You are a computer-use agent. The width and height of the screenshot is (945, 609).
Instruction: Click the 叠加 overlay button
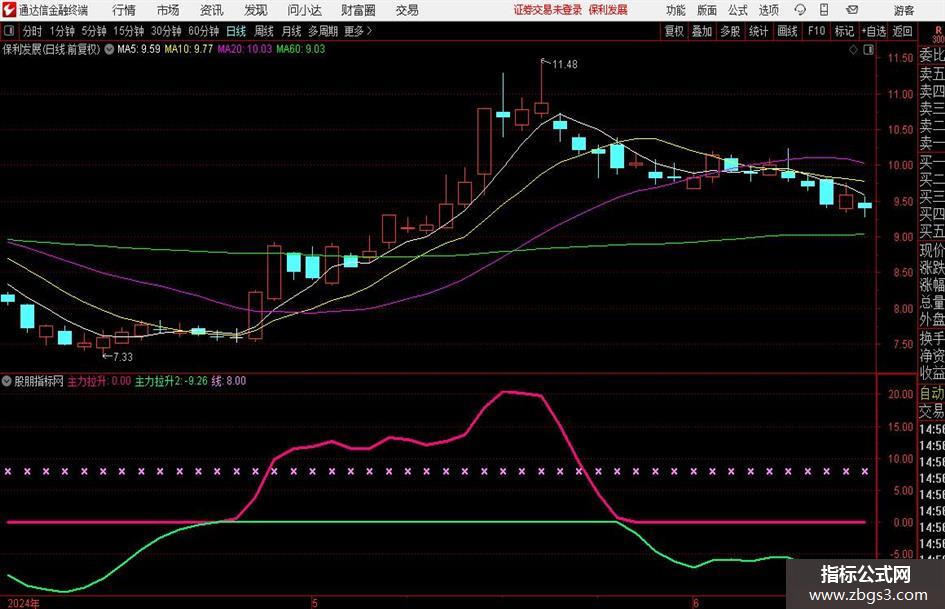702,31
